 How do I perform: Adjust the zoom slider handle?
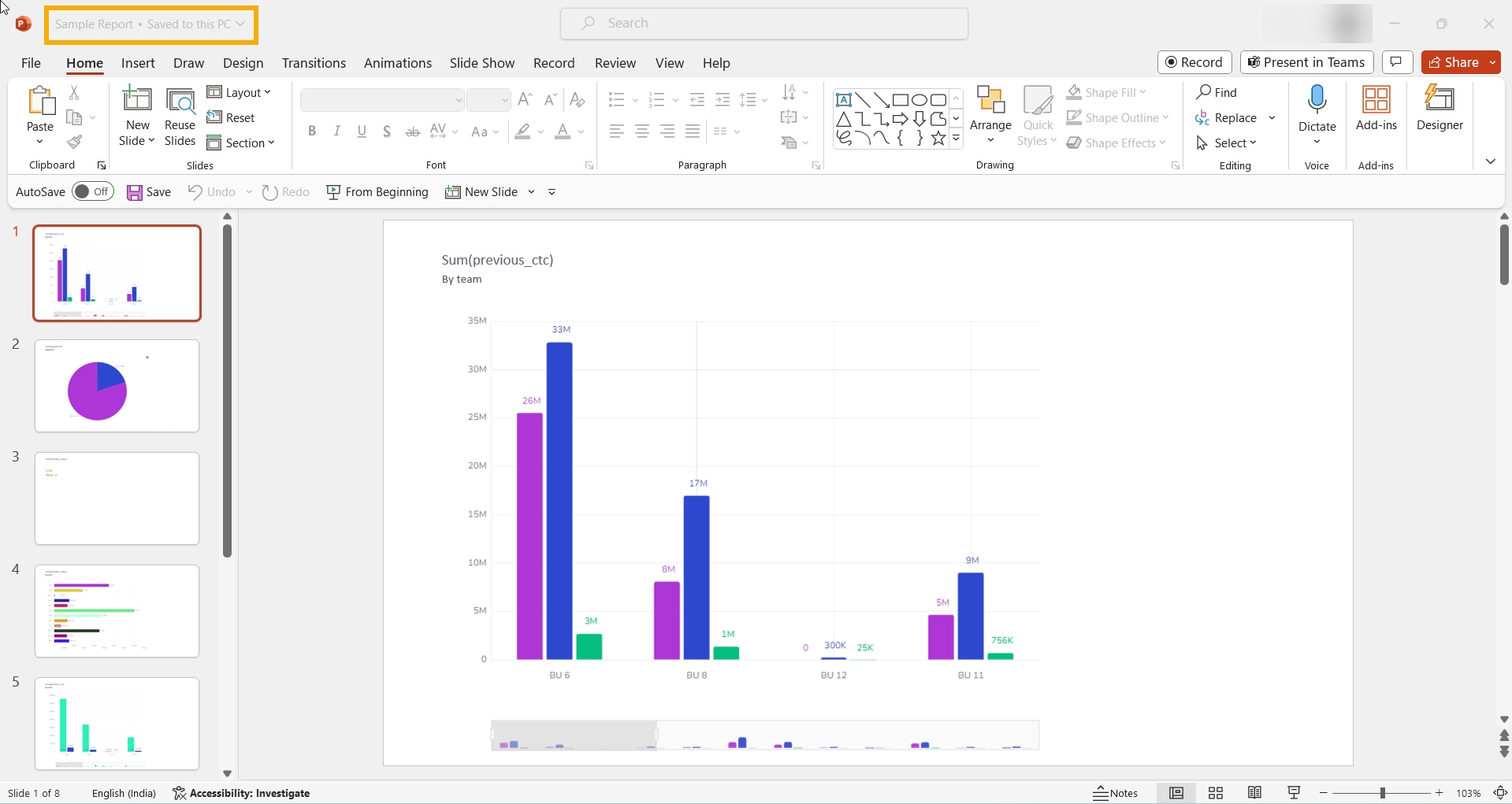[x=1382, y=793]
